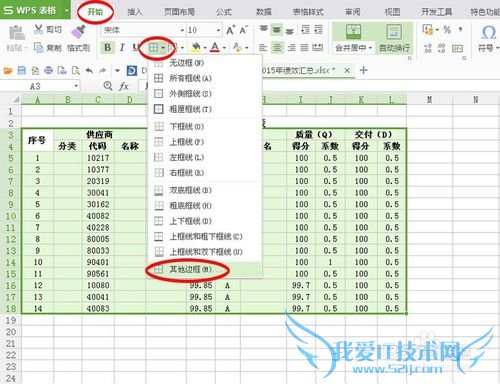The image size is (500, 384).
Task: Select column M header
Action: (429, 99)
